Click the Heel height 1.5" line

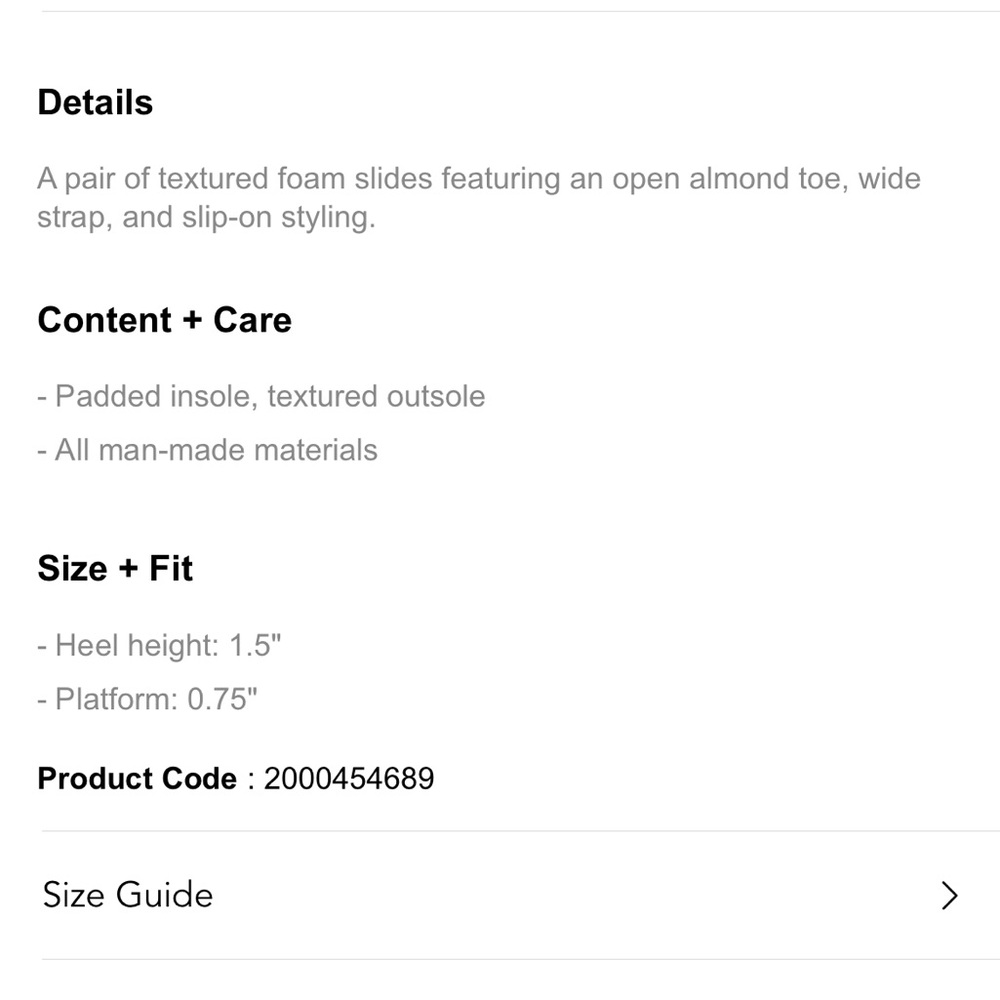(159, 645)
